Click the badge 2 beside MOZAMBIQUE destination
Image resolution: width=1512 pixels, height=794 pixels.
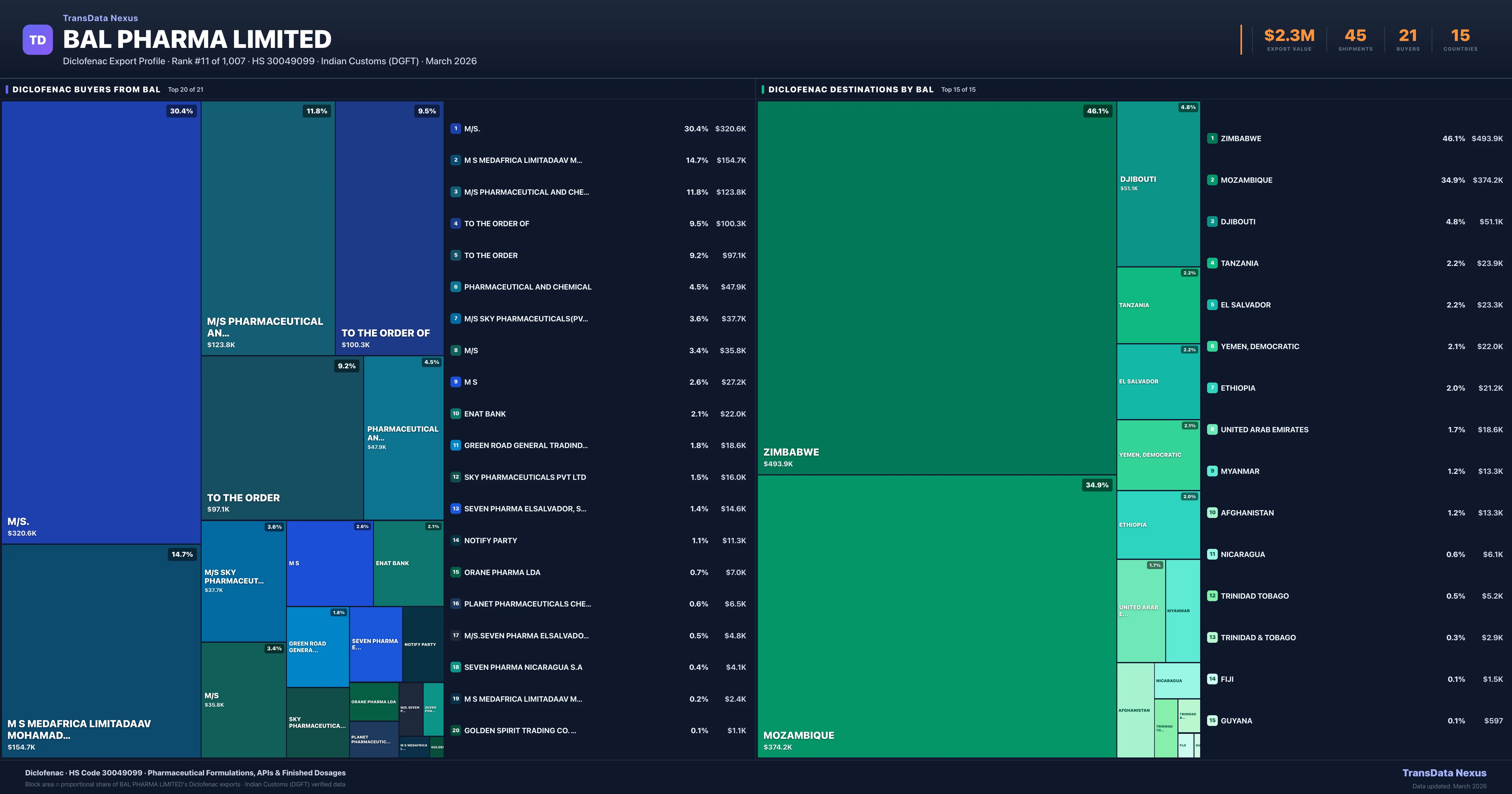point(1211,180)
